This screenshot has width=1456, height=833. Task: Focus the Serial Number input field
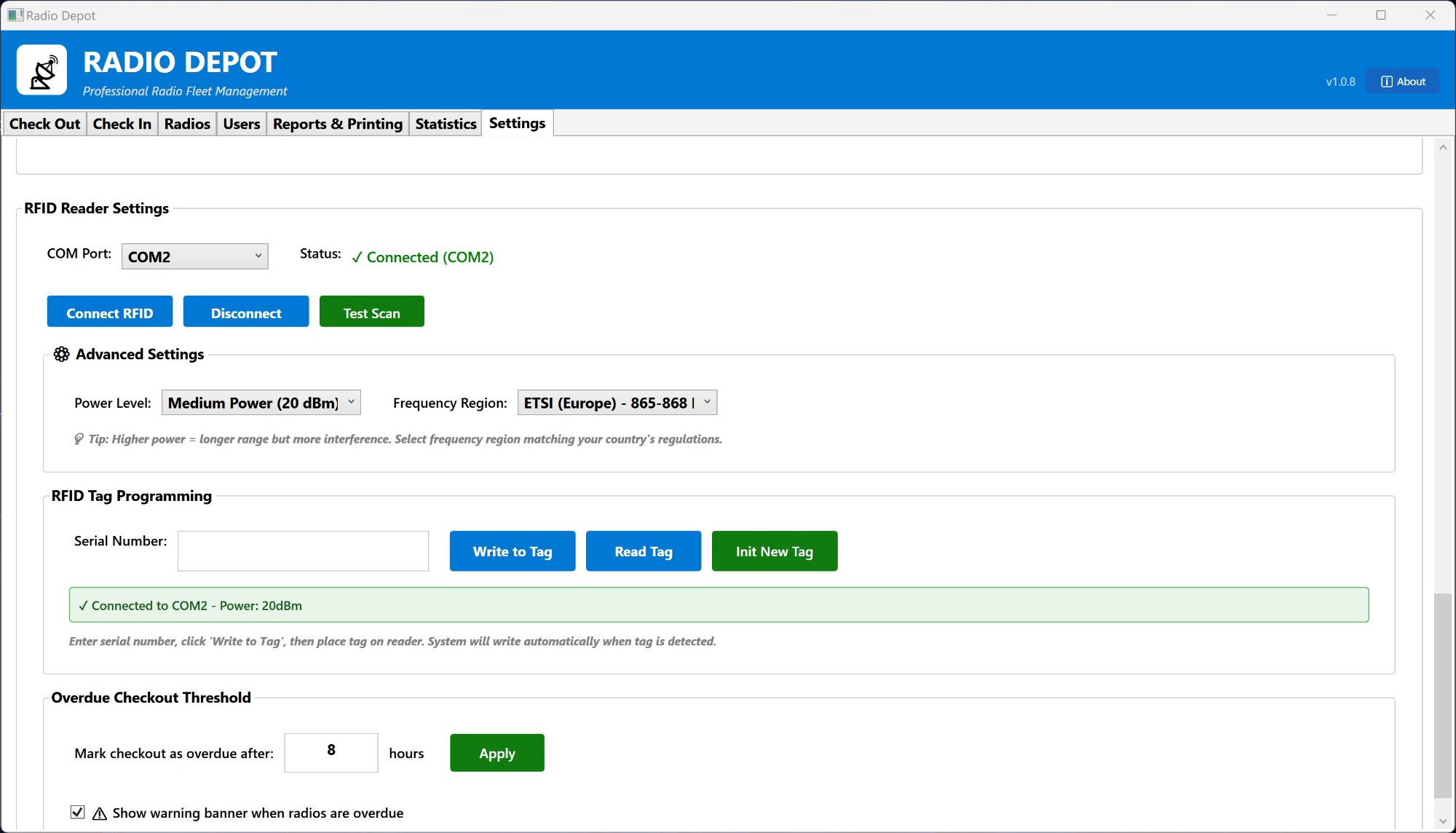303,551
